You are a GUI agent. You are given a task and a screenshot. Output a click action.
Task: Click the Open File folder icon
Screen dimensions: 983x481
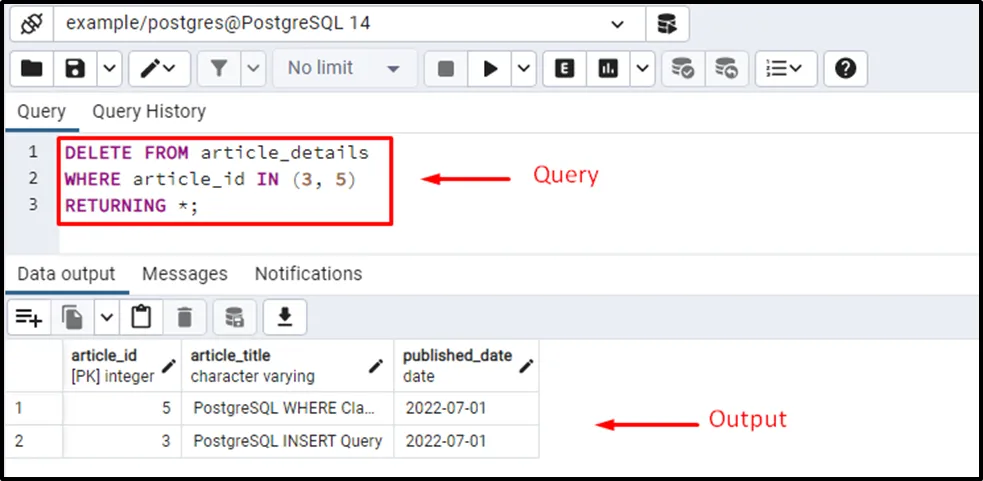coord(32,68)
